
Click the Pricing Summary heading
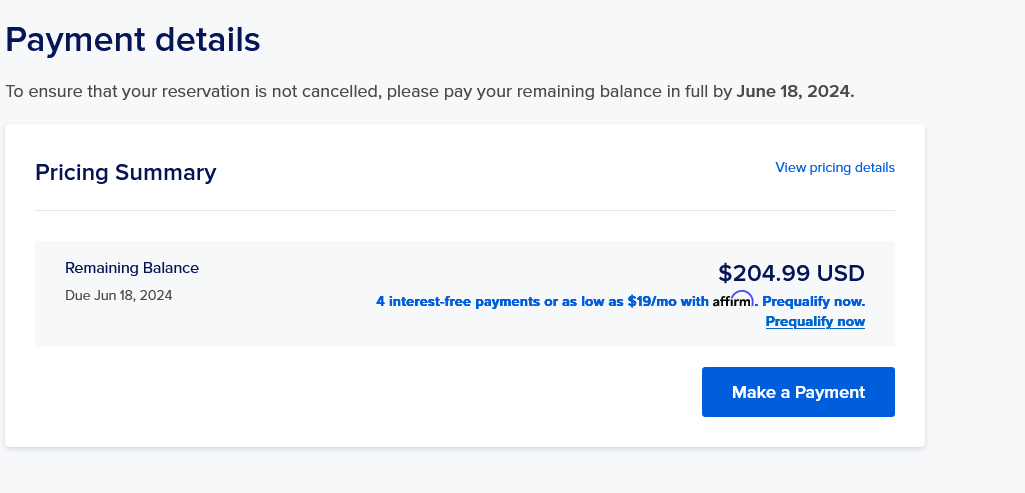[x=126, y=173]
